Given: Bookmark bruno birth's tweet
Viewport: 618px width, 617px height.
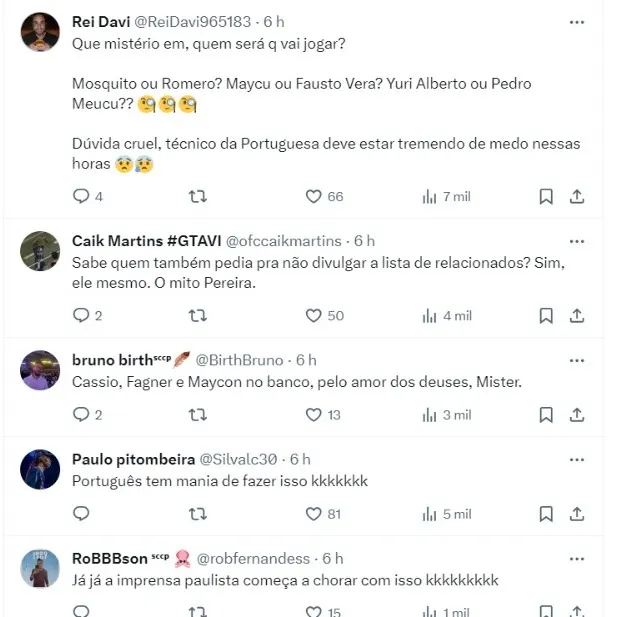Looking at the screenshot, I should pos(546,415).
